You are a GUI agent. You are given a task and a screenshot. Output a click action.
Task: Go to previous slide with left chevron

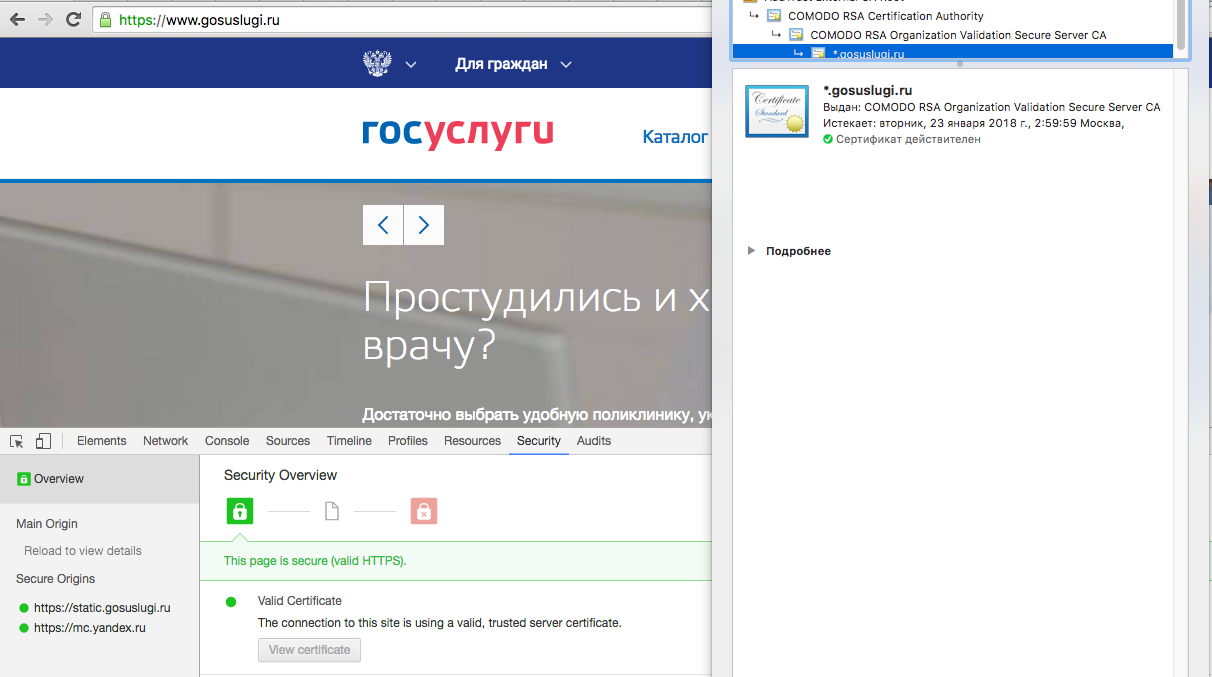pyautogui.click(x=383, y=225)
